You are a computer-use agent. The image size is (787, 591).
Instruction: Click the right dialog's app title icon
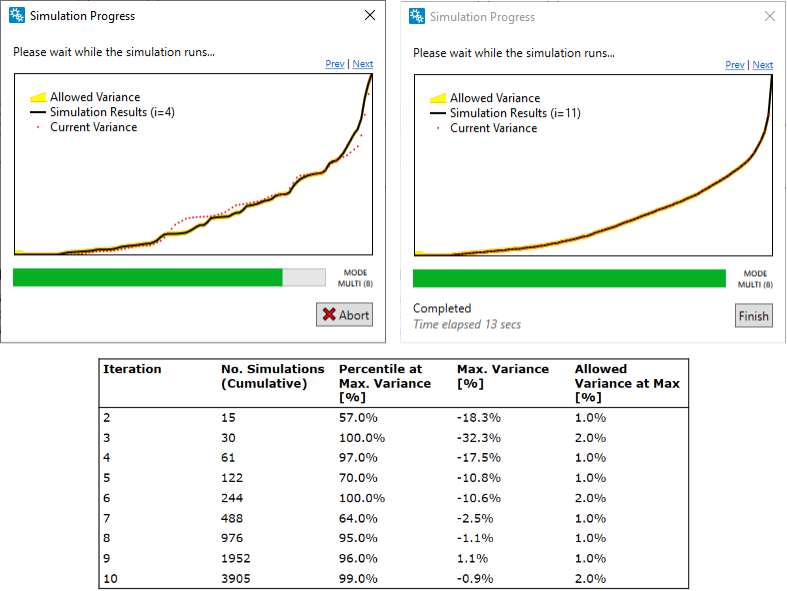click(x=416, y=17)
